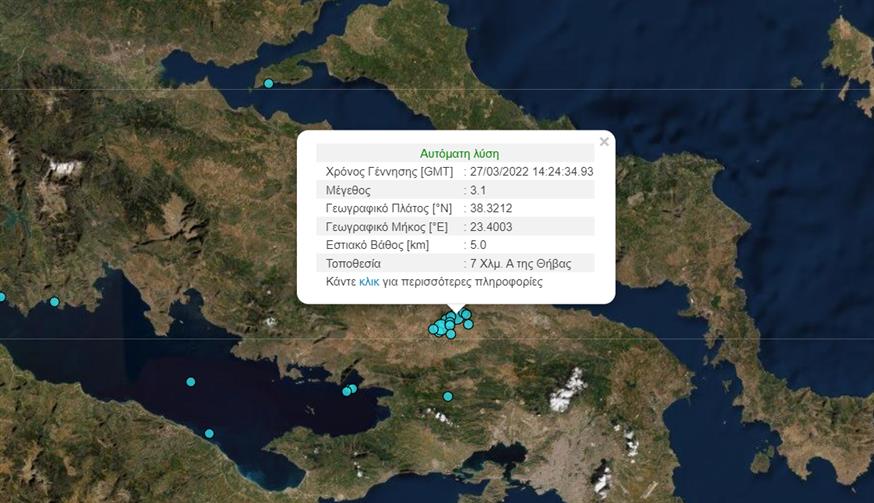Select the bottom marker of the Thebes cluster
The width and height of the screenshot is (874, 503).
coord(451,334)
